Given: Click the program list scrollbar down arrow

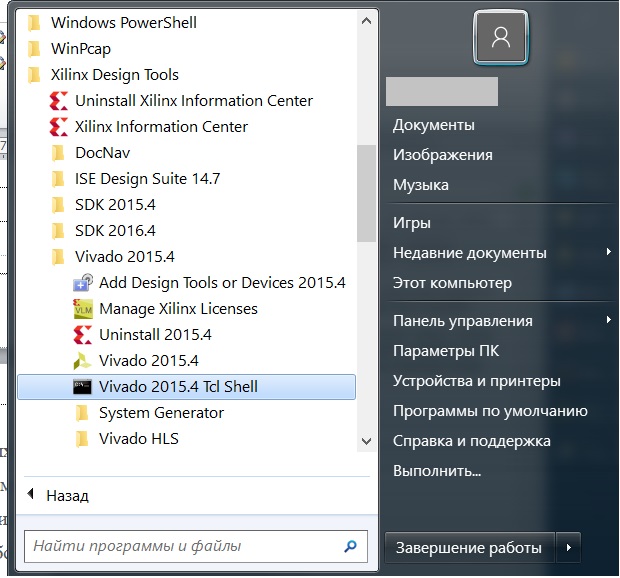Looking at the screenshot, I should coord(367,441).
